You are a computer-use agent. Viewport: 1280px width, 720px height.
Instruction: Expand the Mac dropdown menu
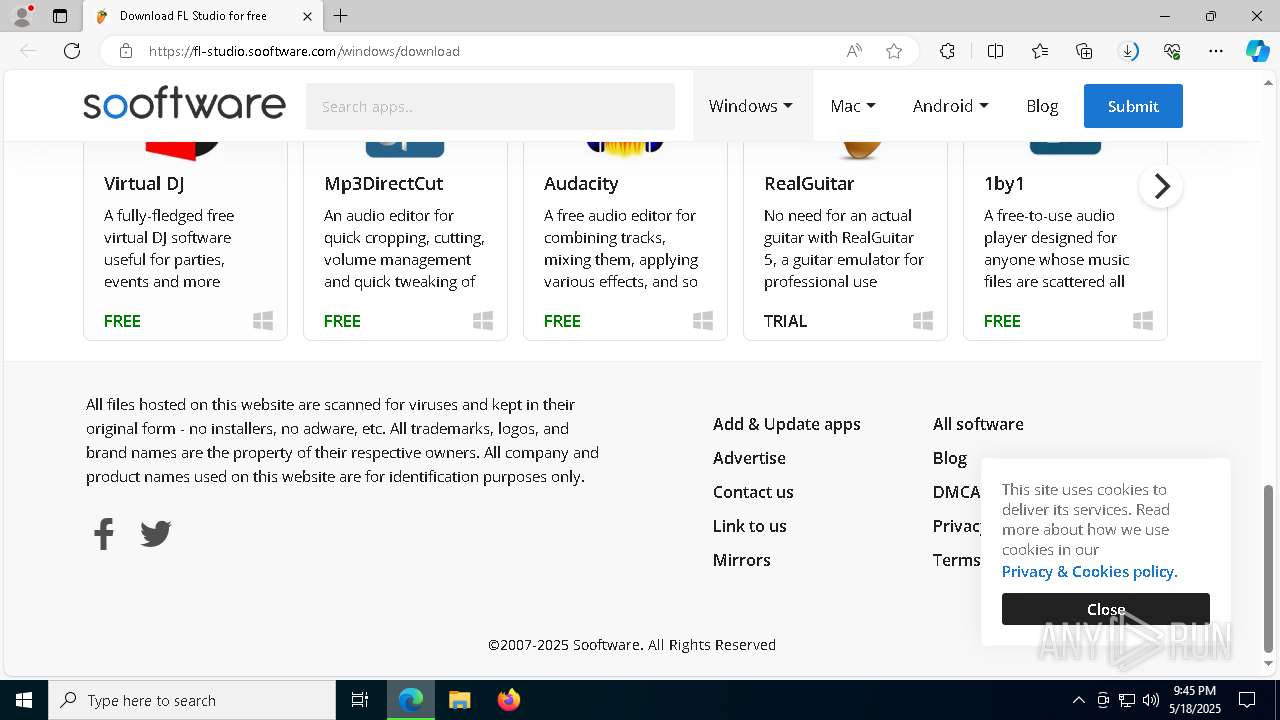coord(853,106)
